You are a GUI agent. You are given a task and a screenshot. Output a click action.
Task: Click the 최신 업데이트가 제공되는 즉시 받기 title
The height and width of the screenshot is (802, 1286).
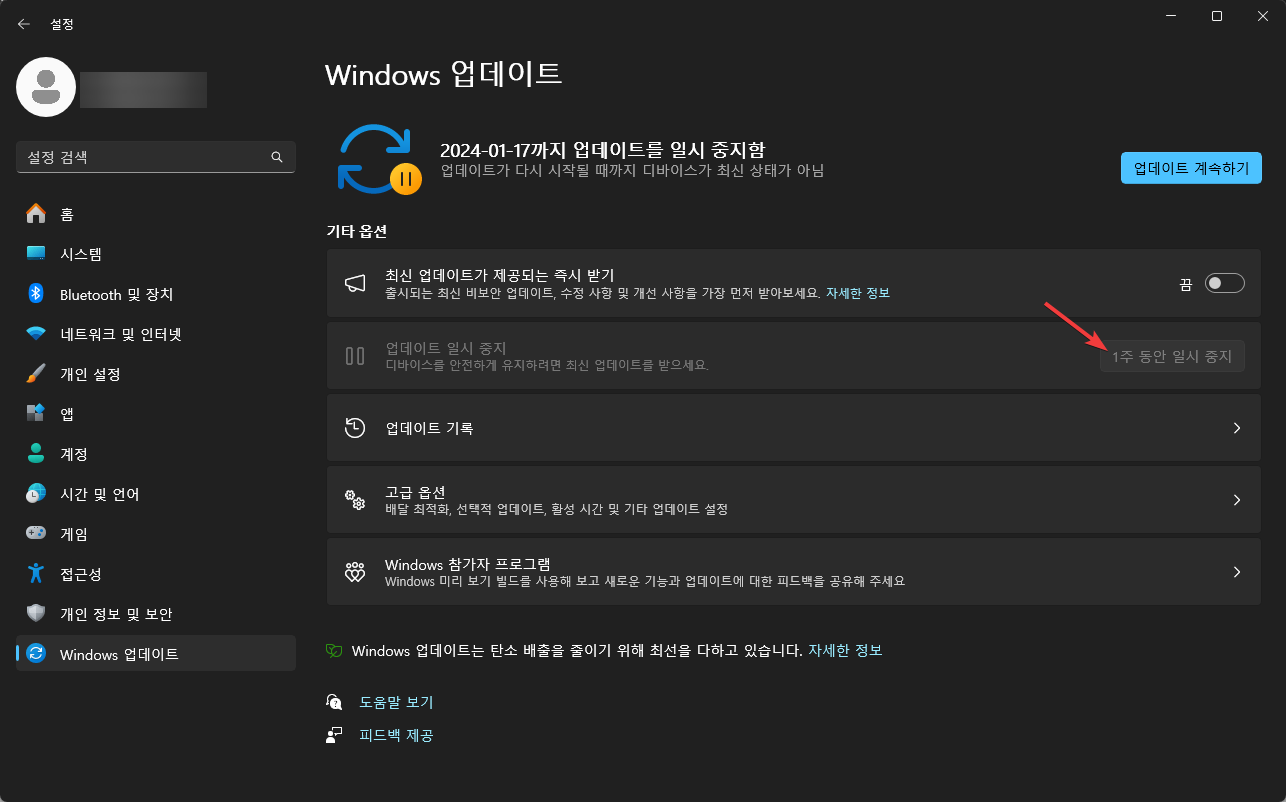499,275
